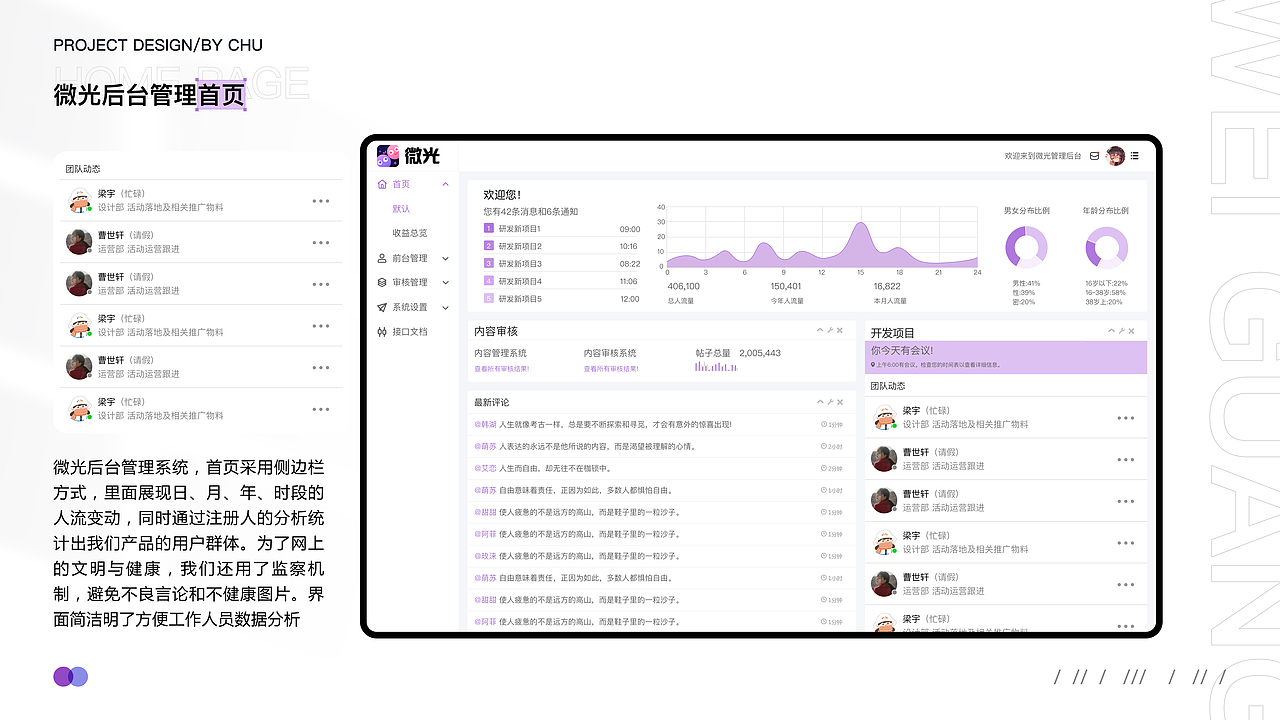Collapse the 最新评论 panel chevron

[x=821, y=402]
